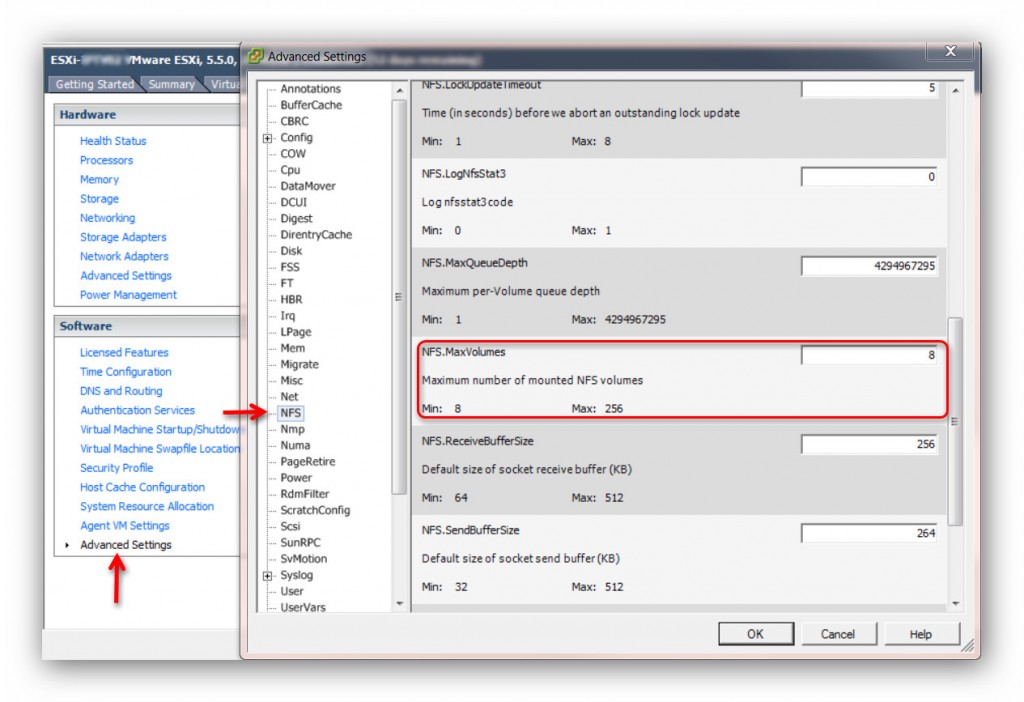Select PageRetire tree entry

pyautogui.click(x=308, y=462)
